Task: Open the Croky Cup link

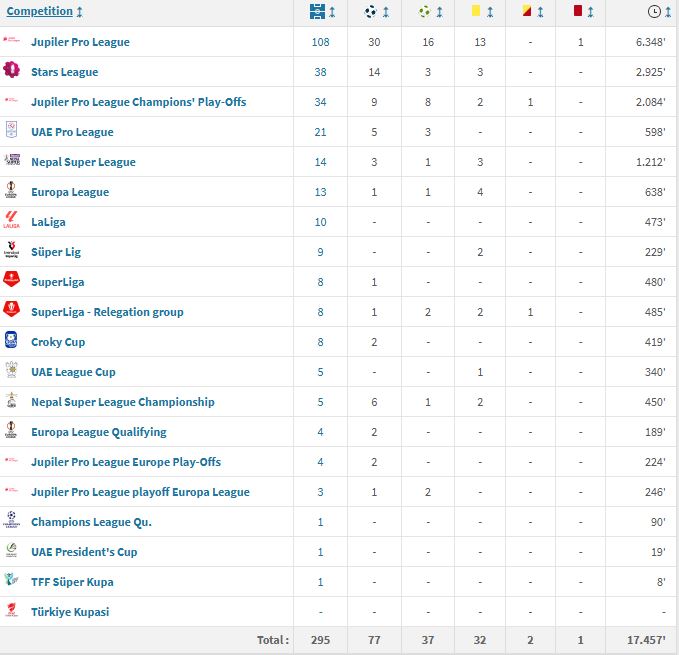Action: click(58, 342)
